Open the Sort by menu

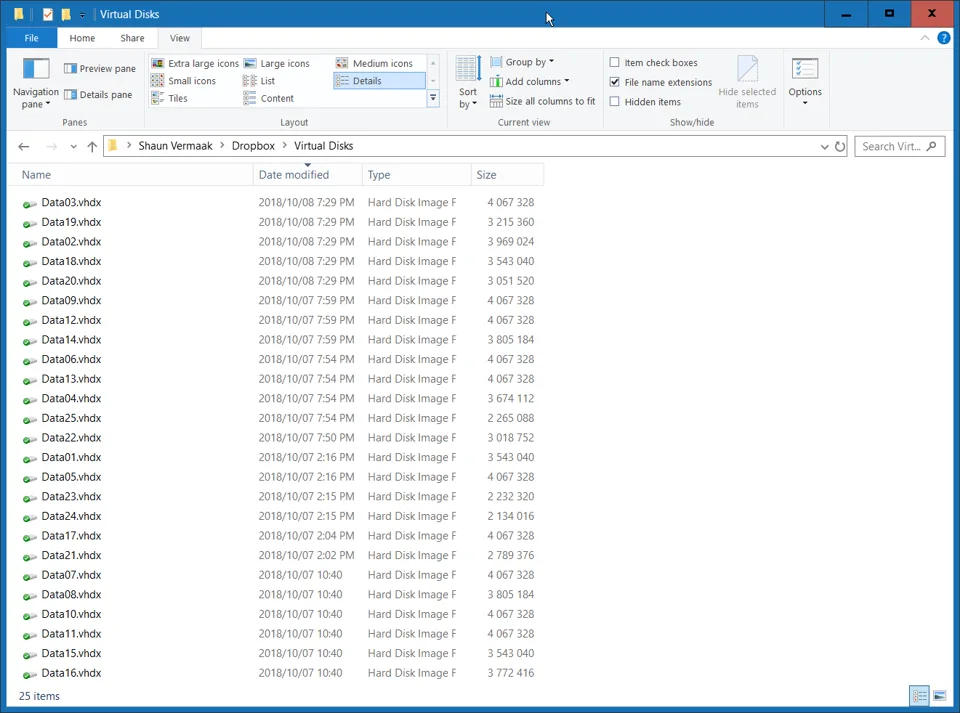468,83
